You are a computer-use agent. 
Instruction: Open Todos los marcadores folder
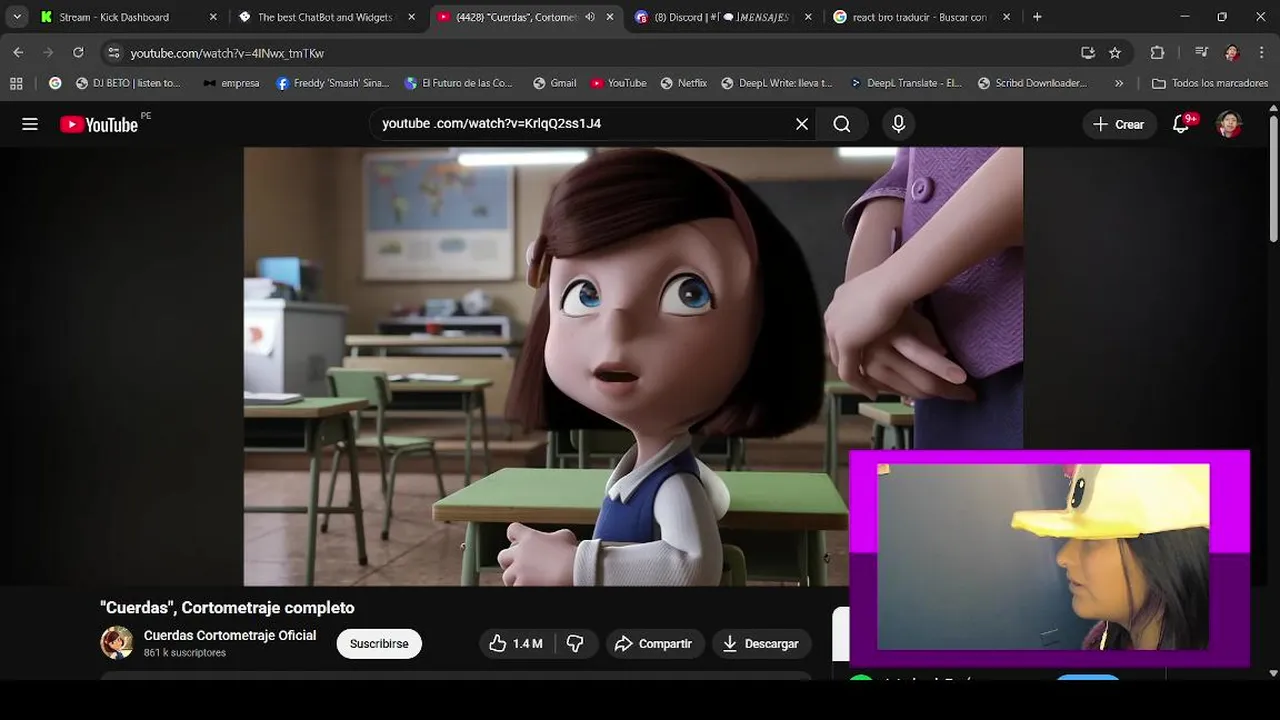1210,83
